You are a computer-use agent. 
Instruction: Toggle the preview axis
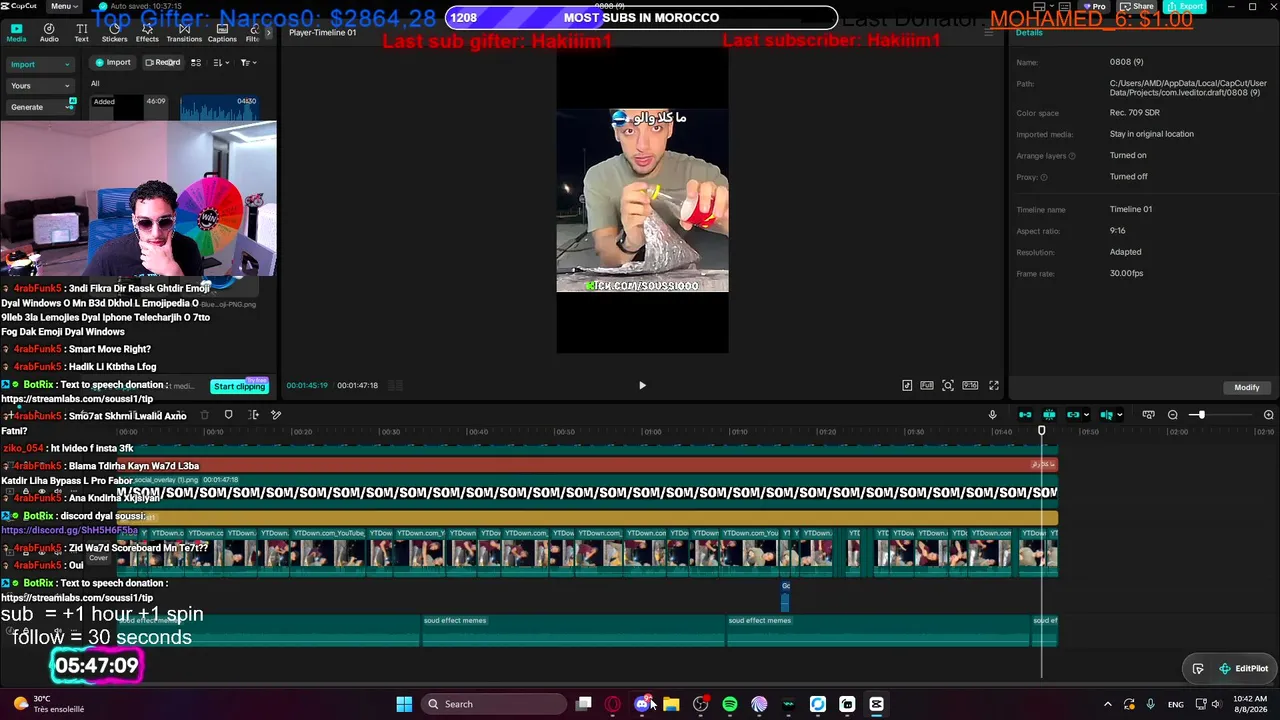coord(1106,415)
